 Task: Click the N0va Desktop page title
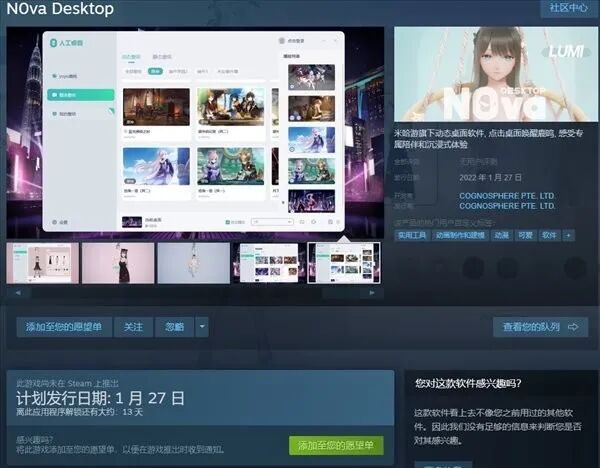60,8
